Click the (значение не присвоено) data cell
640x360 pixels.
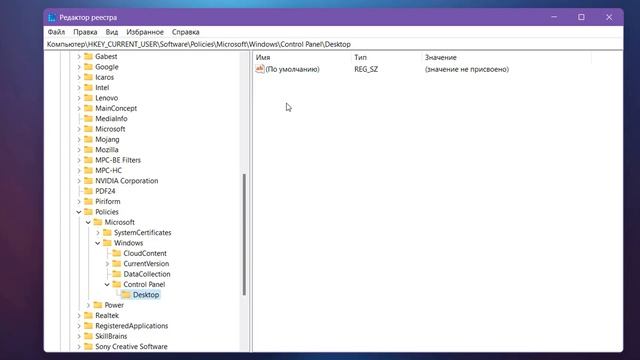(467, 69)
